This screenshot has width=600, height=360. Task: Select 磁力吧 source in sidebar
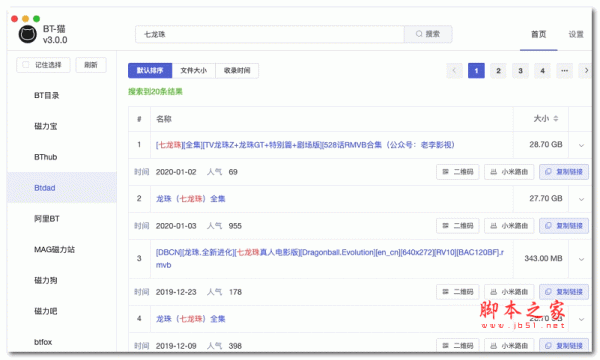62,311
